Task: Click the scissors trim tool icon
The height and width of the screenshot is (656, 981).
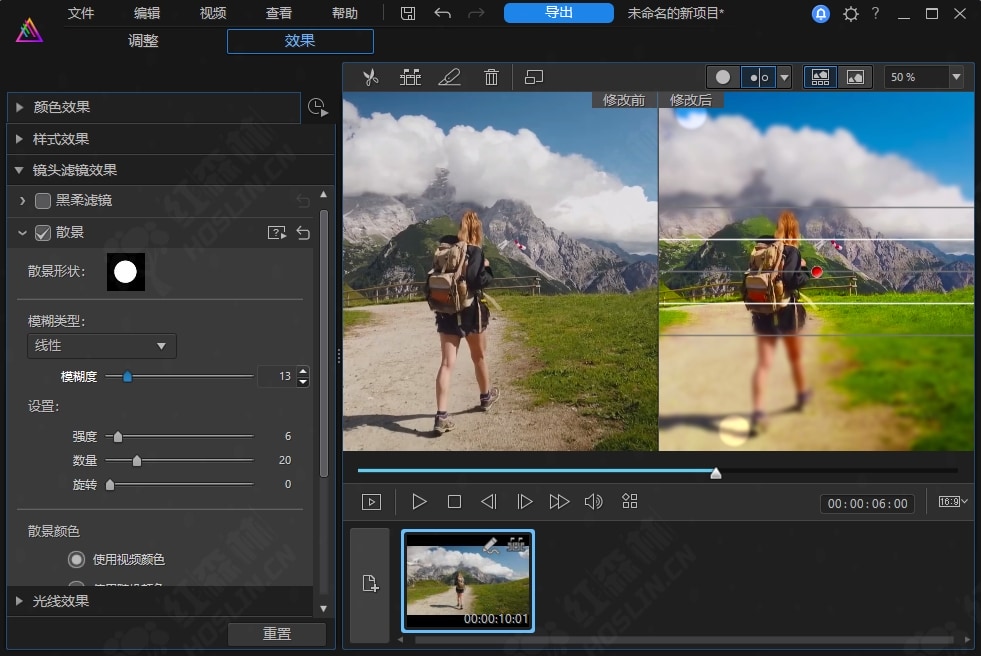Action: [370, 77]
